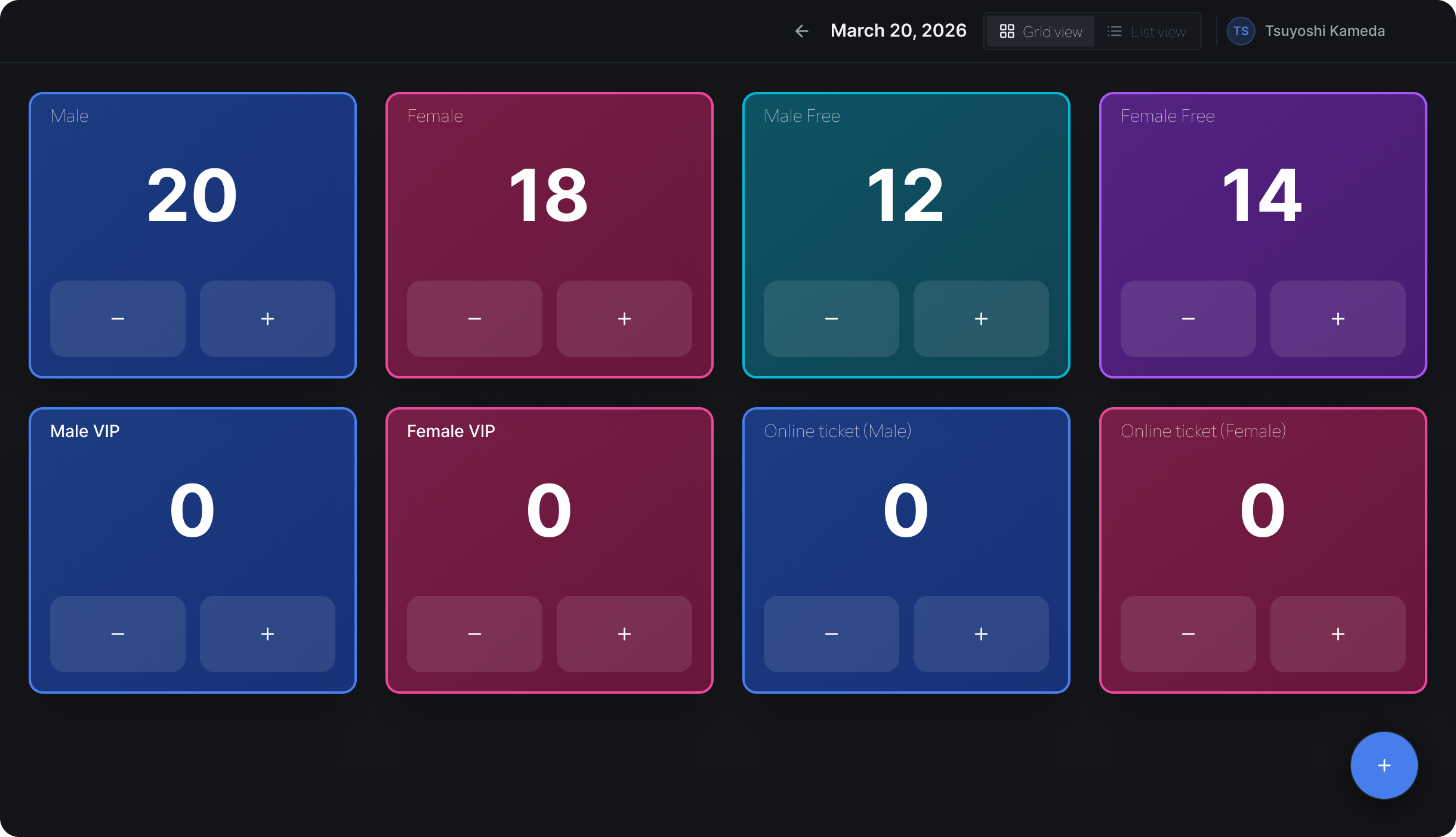
Task: Click the back arrow beside the date
Action: point(801,31)
